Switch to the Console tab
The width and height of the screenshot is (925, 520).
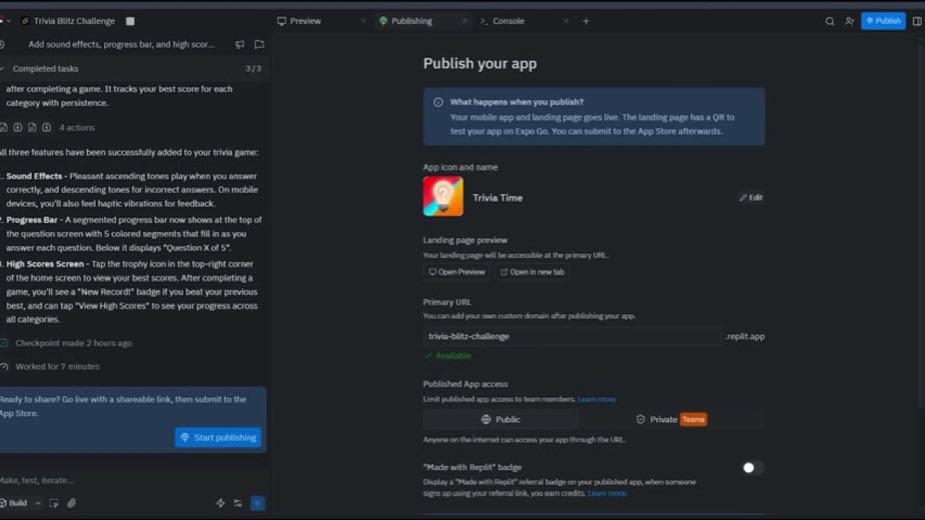click(503, 21)
